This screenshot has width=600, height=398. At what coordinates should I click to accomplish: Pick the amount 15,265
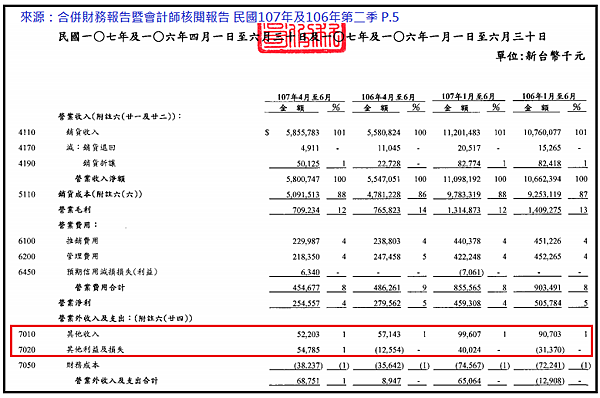point(549,148)
